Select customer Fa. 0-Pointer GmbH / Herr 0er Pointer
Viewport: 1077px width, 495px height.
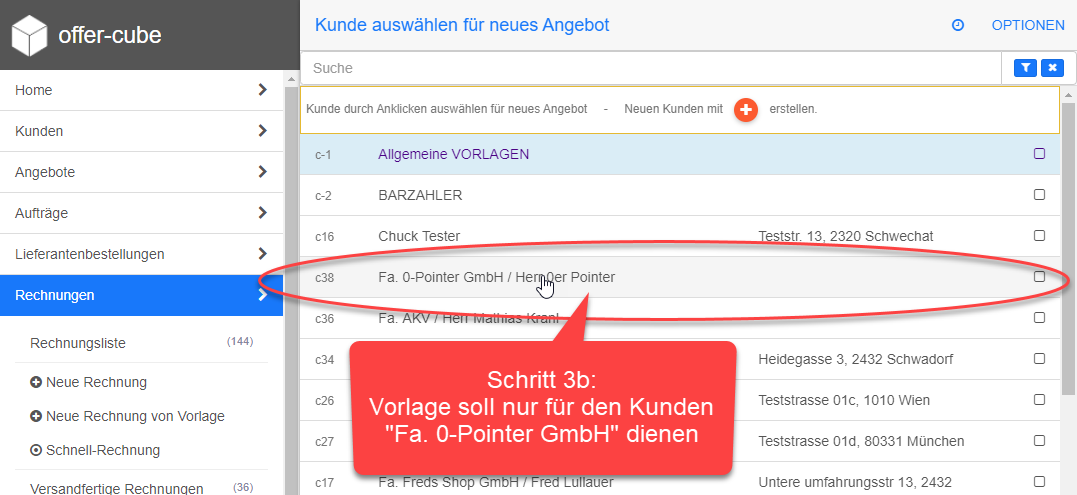pos(497,277)
